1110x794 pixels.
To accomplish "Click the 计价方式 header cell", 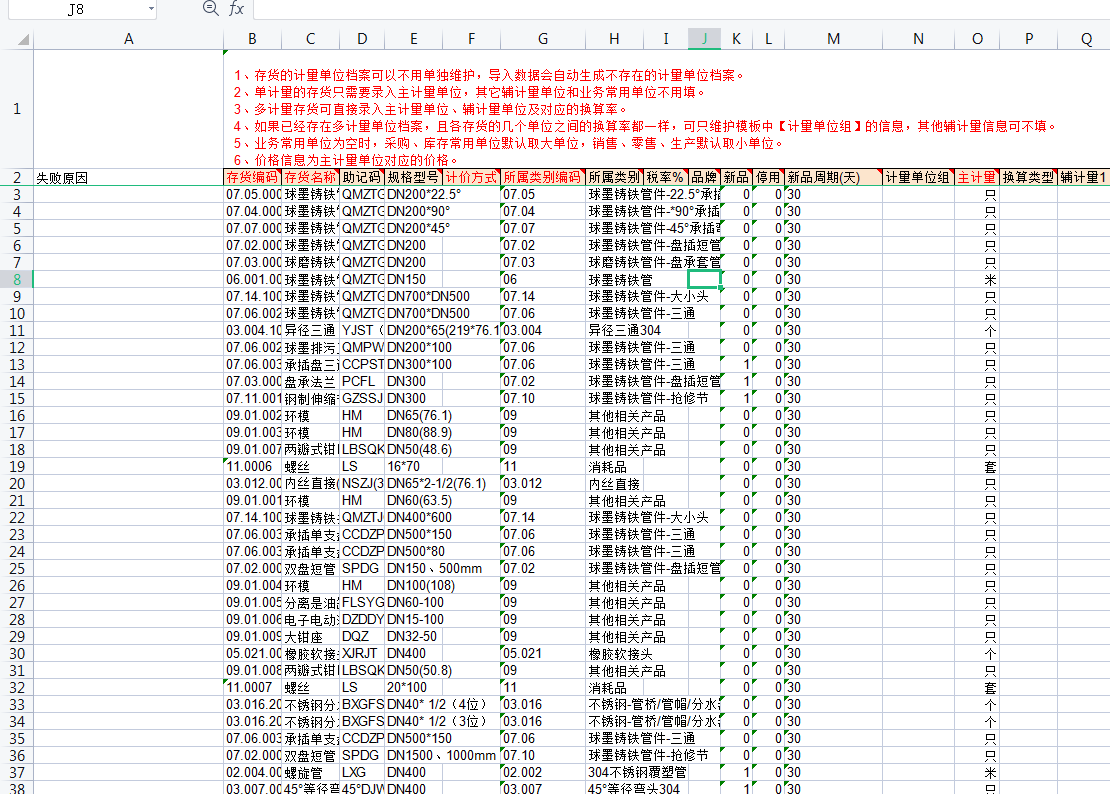I will point(471,178).
